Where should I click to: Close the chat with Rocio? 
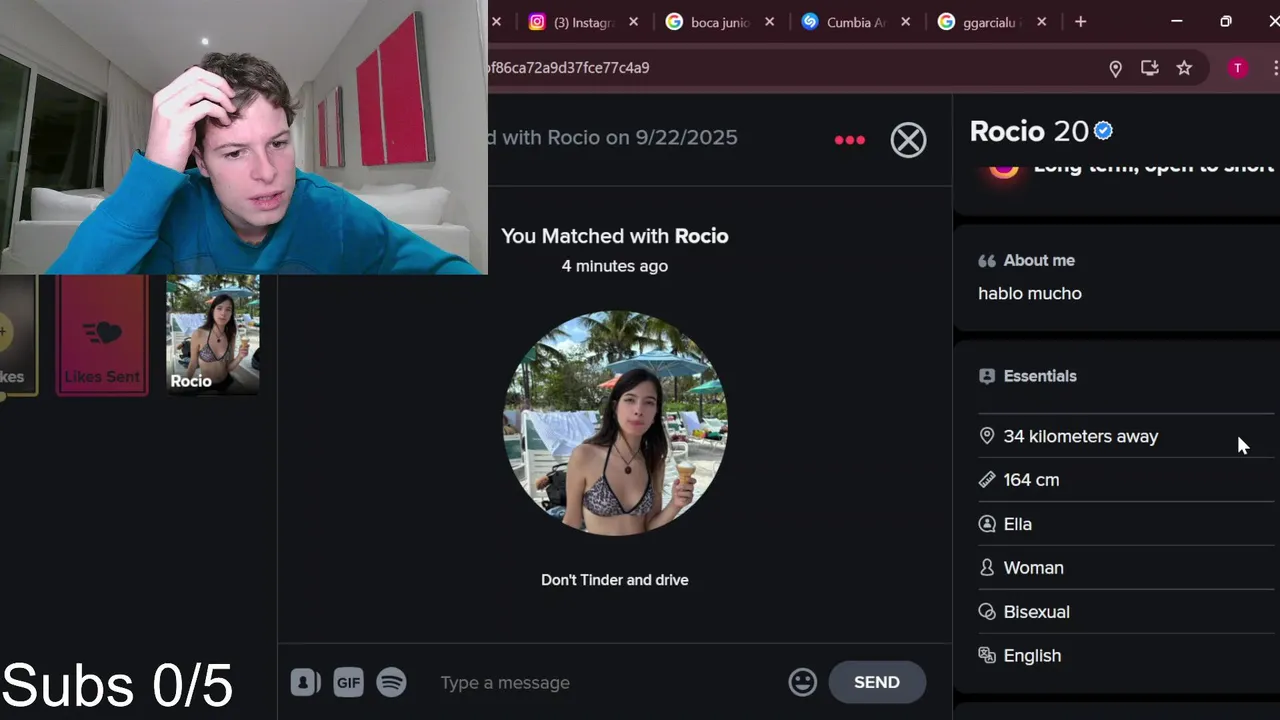click(908, 140)
